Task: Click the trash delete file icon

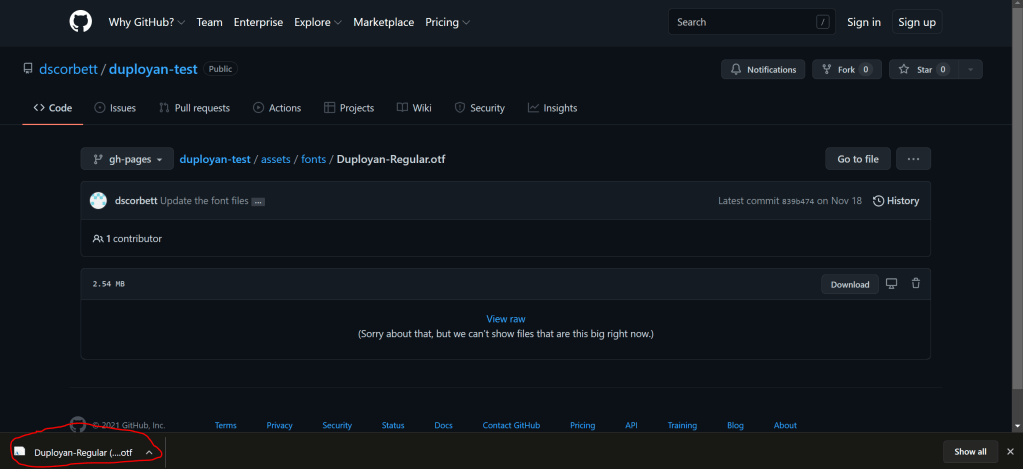Action: (915, 284)
